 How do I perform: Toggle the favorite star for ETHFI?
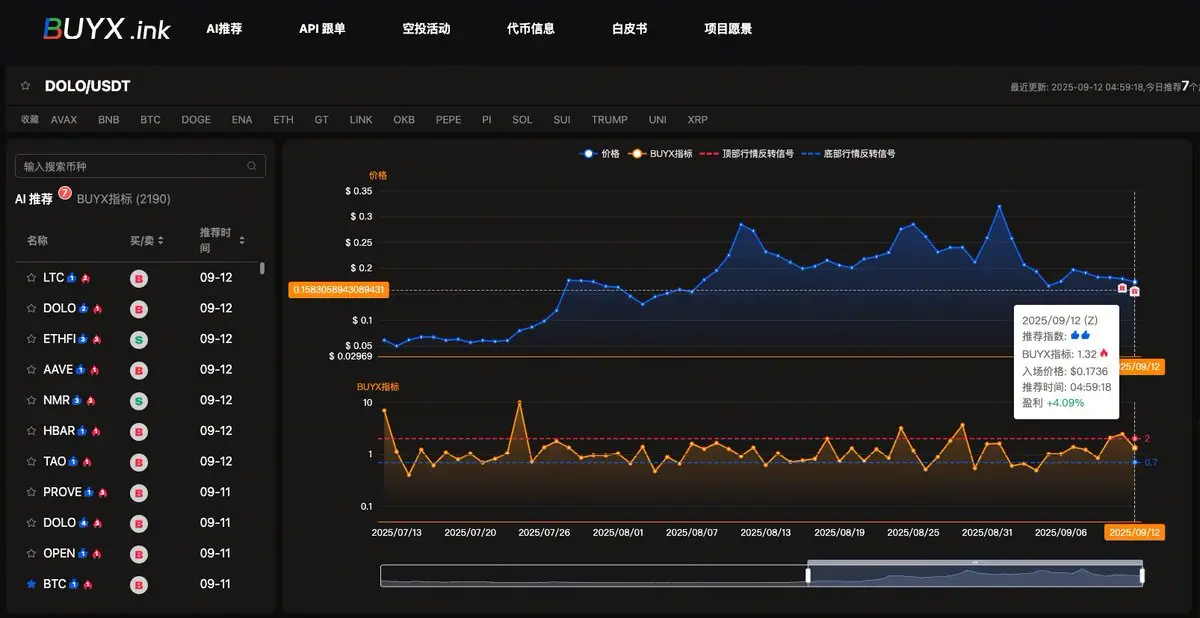tap(32, 339)
